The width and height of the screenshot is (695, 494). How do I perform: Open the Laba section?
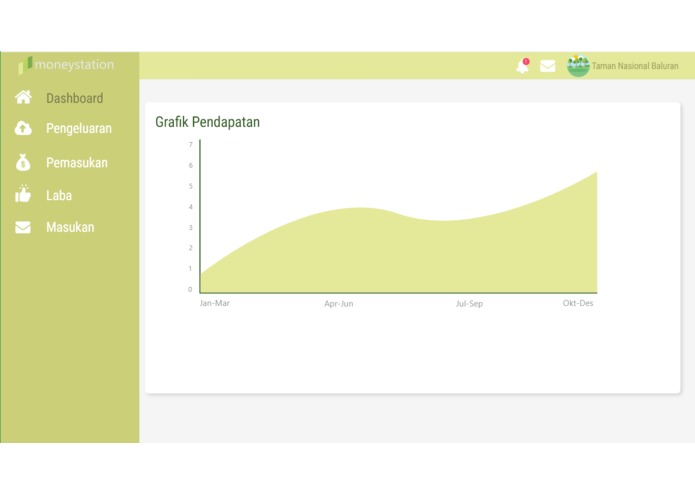coord(59,195)
